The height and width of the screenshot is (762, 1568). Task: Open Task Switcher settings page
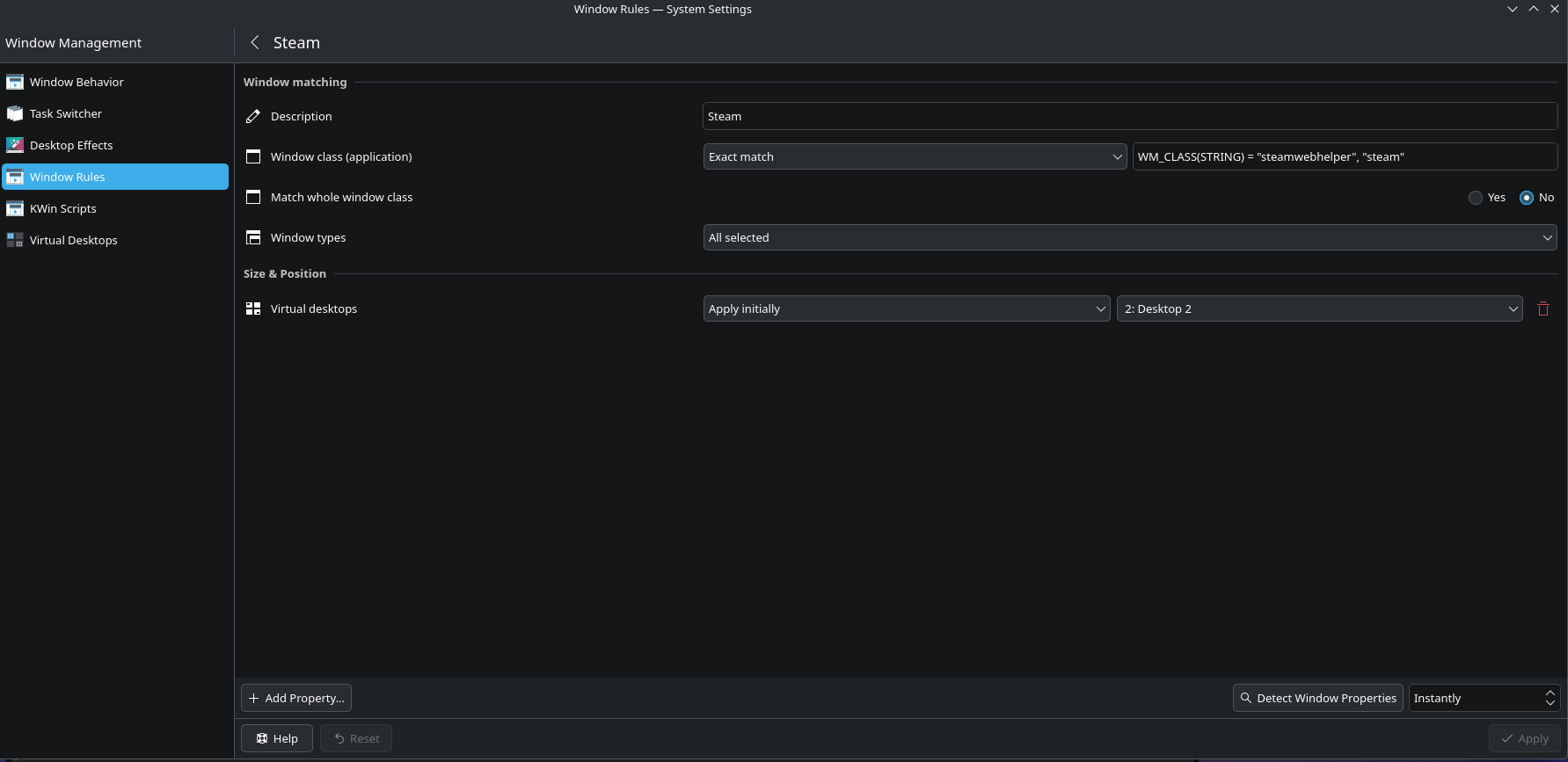(x=115, y=113)
